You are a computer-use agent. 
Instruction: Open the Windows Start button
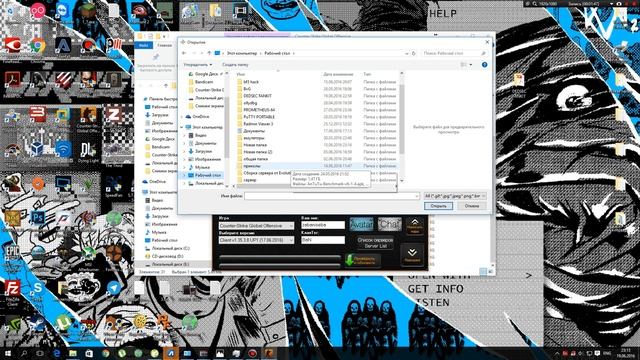pyautogui.click(x=8, y=353)
